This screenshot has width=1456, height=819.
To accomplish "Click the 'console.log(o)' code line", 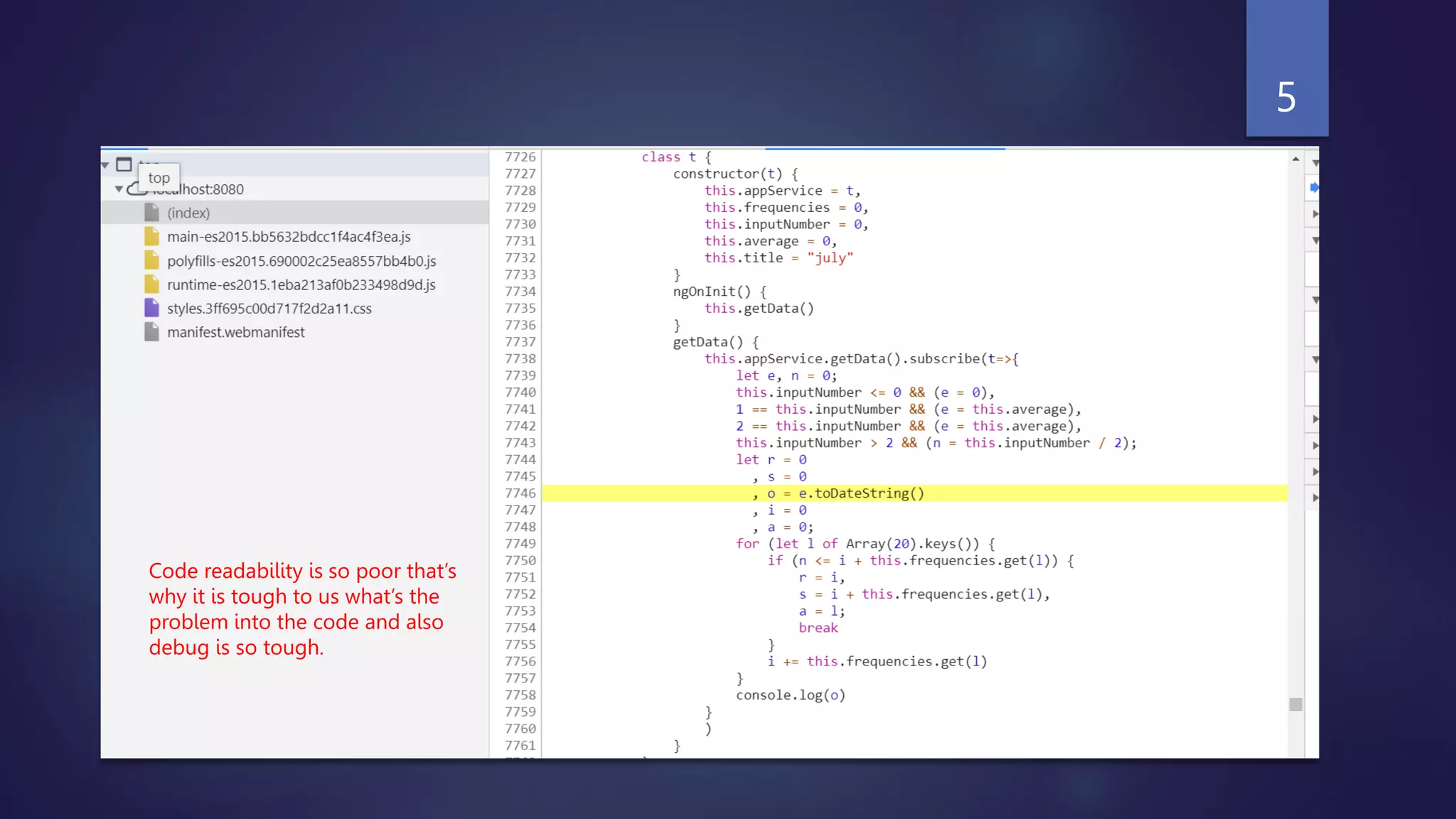I will [x=791, y=695].
